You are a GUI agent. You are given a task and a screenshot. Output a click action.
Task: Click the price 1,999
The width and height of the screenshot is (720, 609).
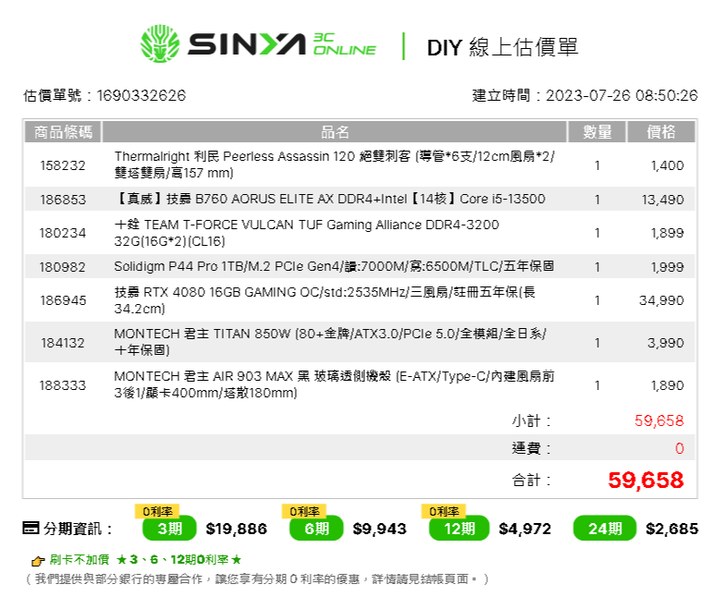[x=667, y=267]
